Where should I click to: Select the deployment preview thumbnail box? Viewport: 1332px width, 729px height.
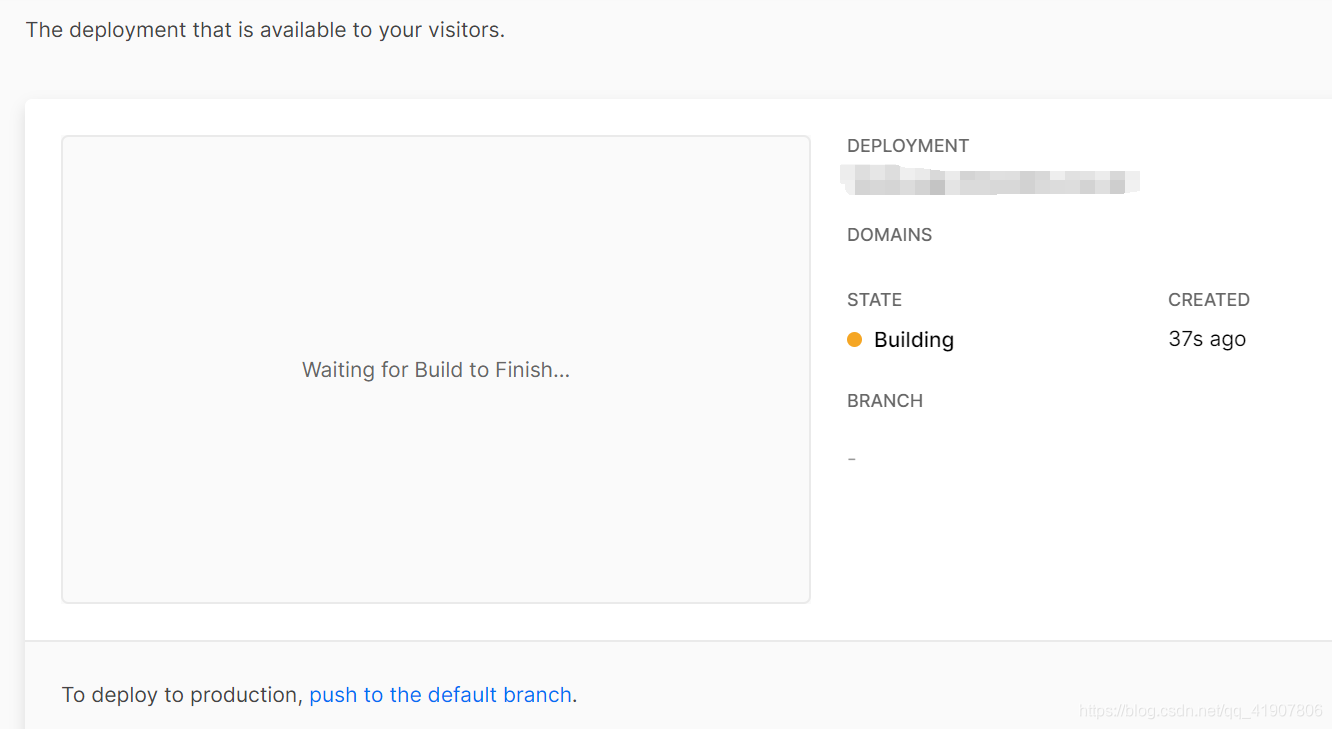[436, 369]
